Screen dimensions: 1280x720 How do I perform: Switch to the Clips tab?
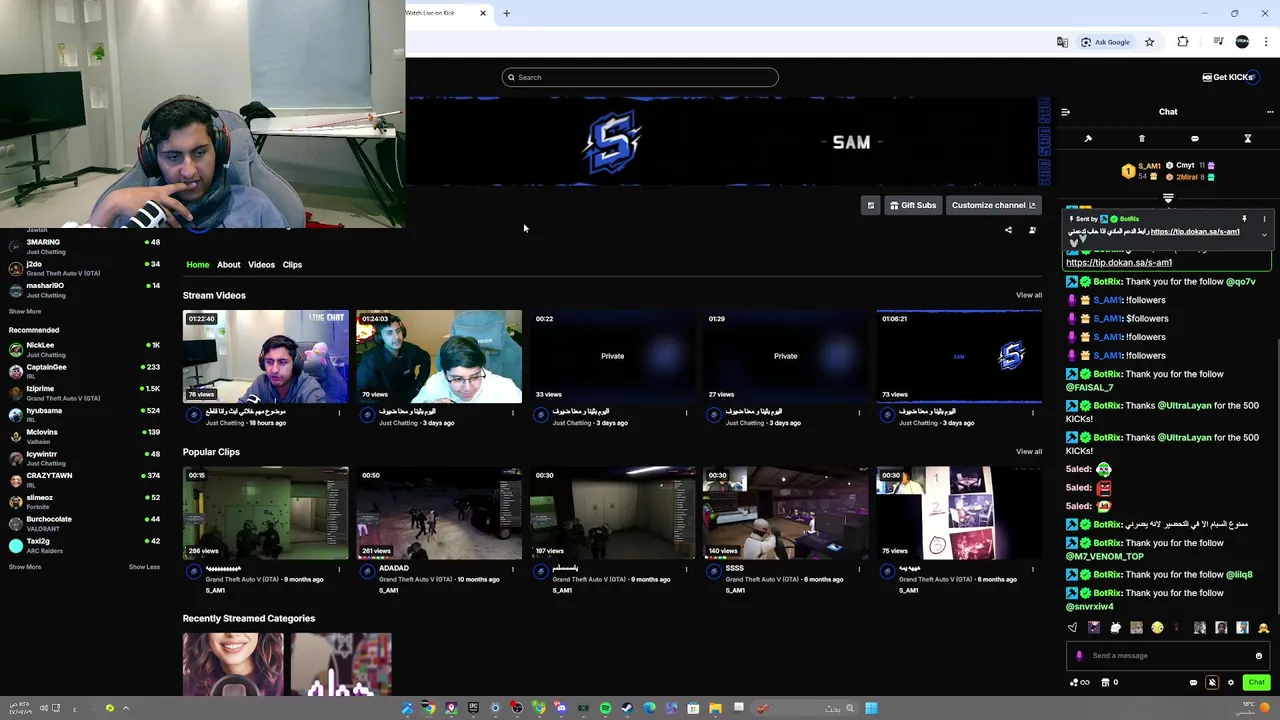292,265
